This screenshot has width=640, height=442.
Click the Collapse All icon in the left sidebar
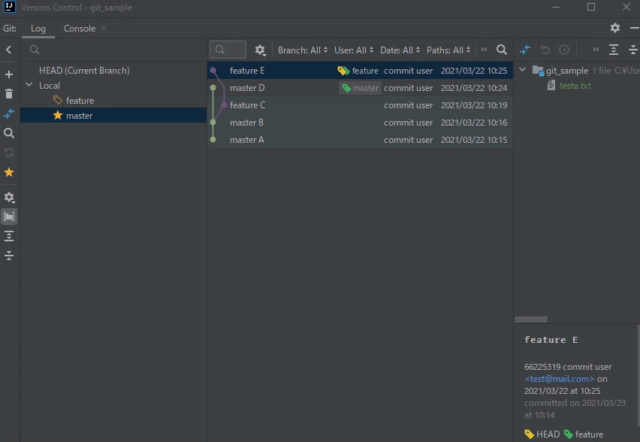click(9, 255)
